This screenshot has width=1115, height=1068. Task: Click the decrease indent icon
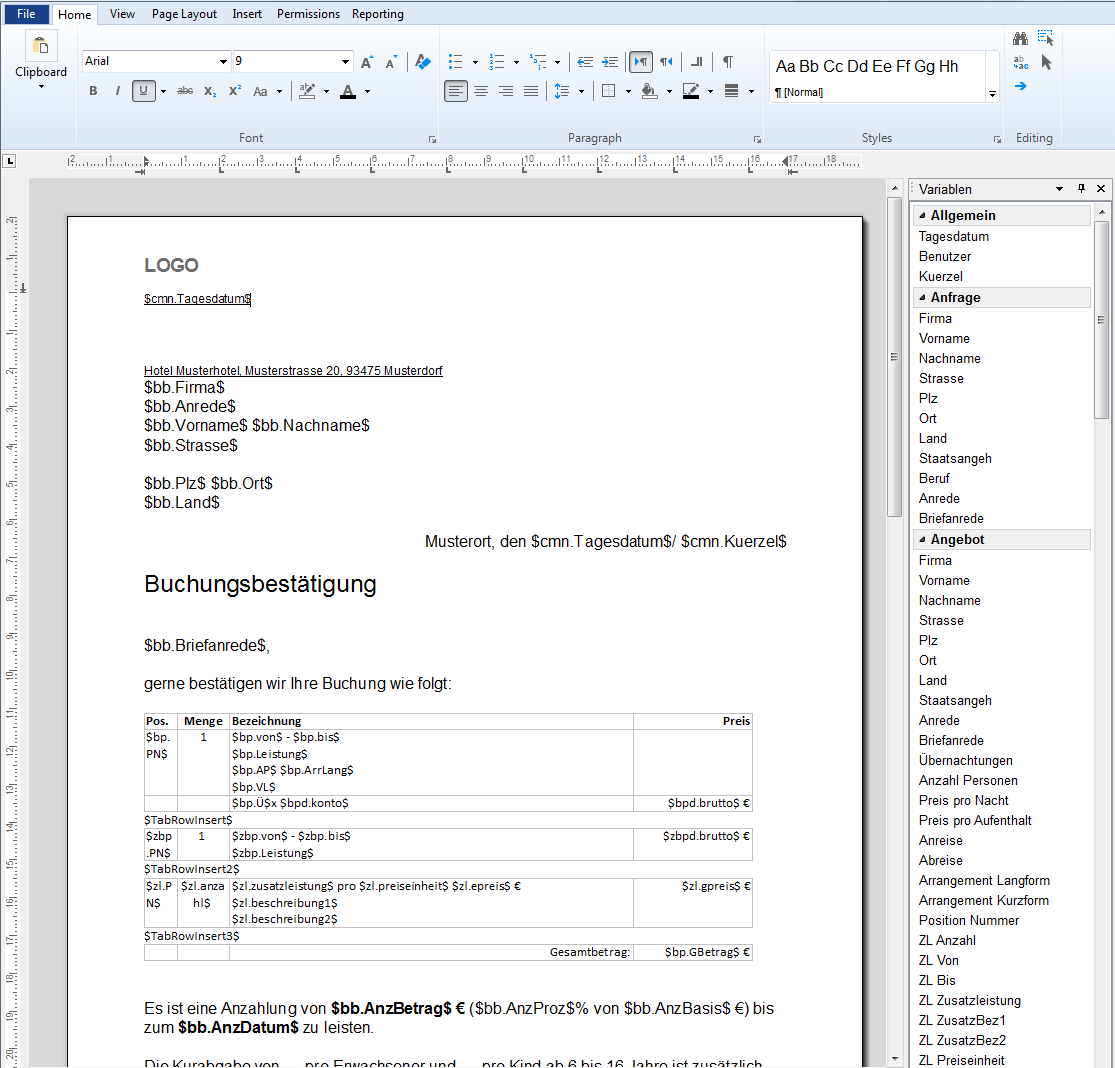[585, 62]
